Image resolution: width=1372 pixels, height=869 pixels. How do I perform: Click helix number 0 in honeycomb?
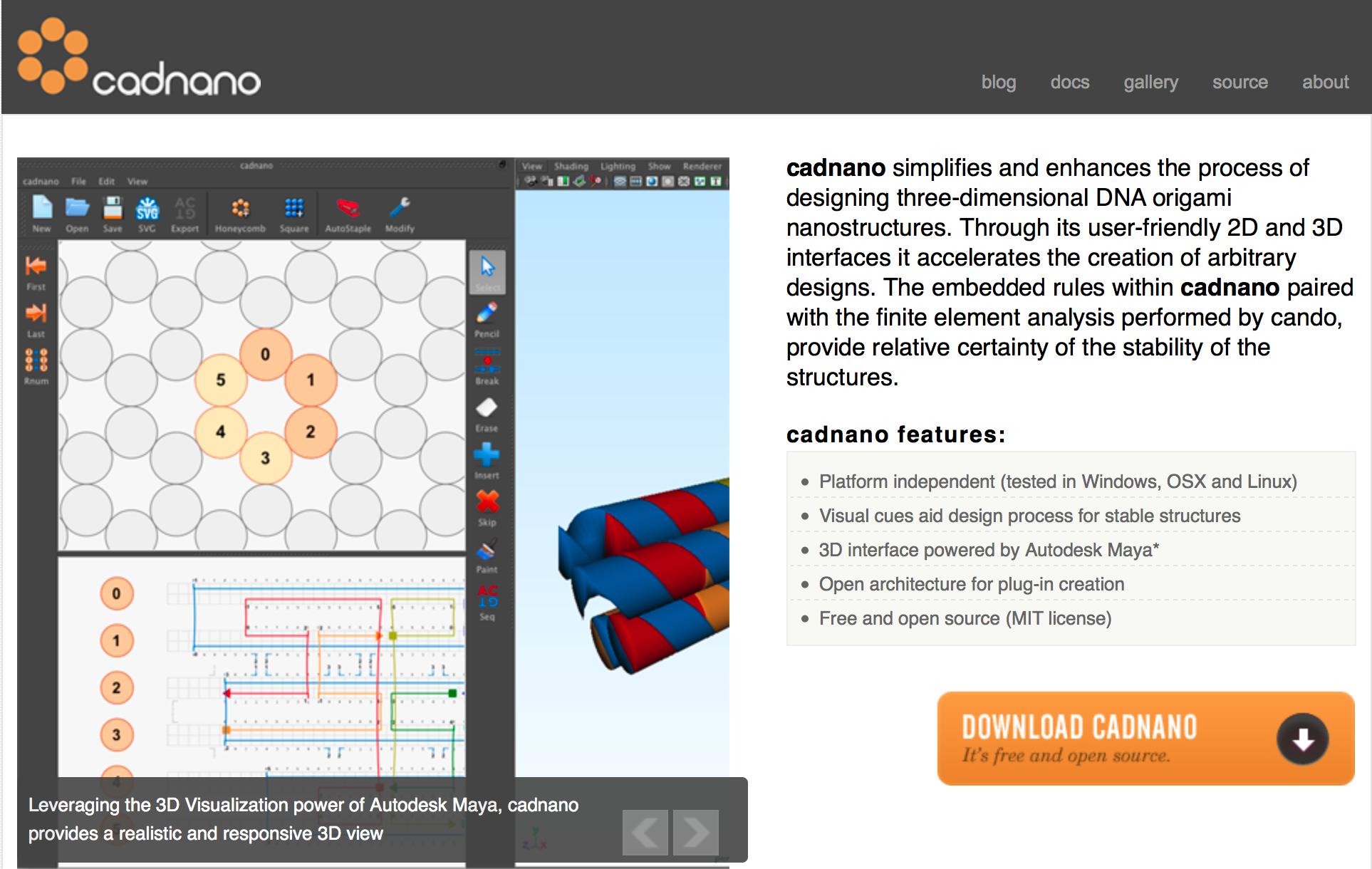pyautogui.click(x=265, y=354)
